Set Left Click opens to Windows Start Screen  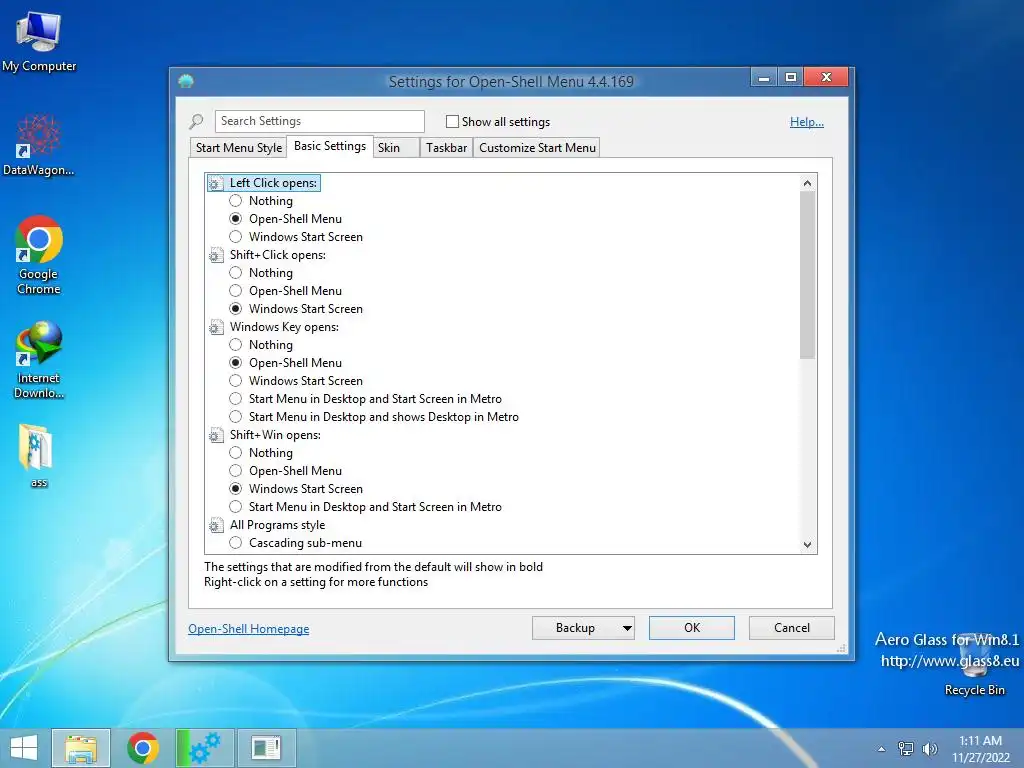coord(236,236)
